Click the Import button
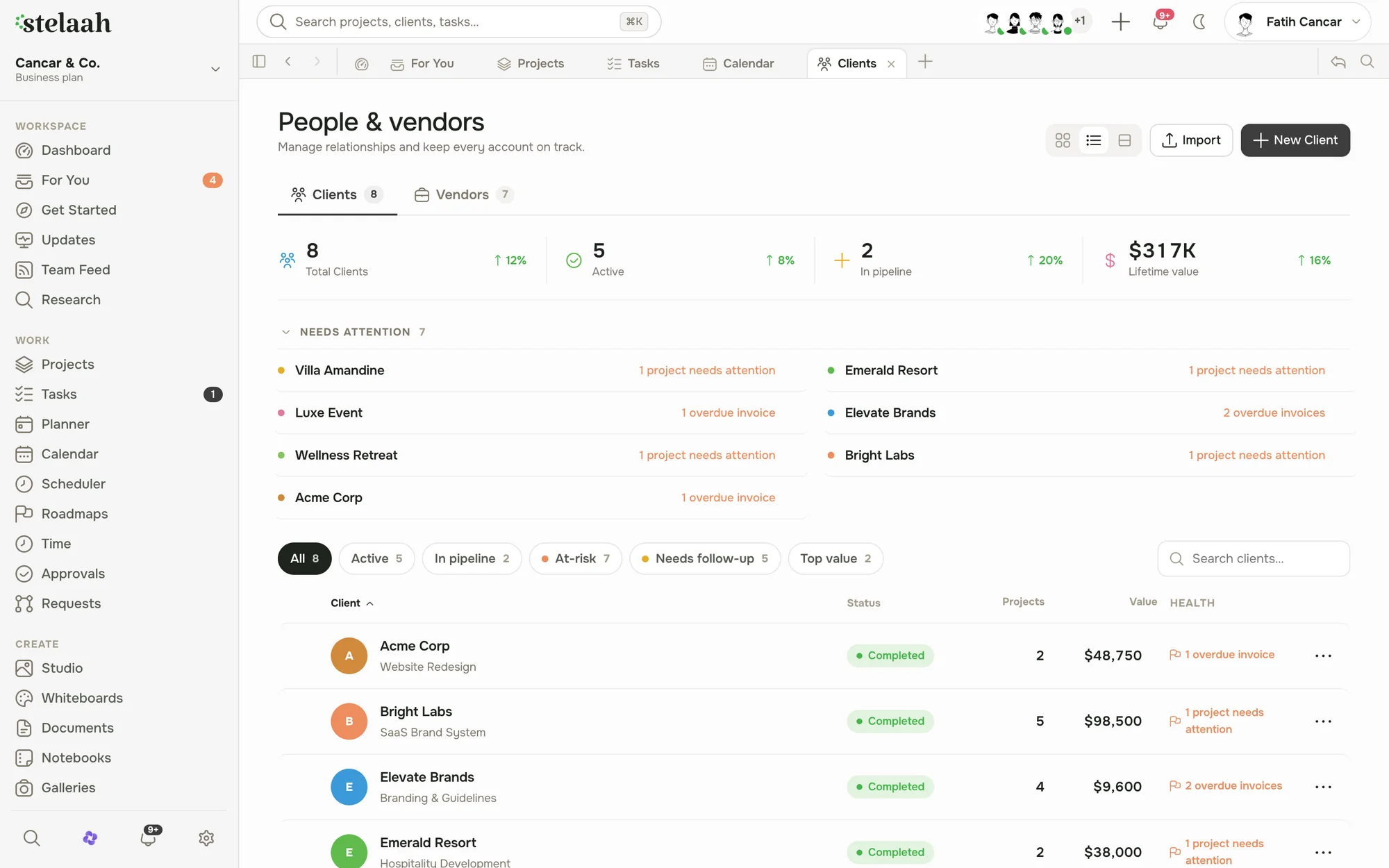This screenshot has width=1389, height=868. 1191,140
